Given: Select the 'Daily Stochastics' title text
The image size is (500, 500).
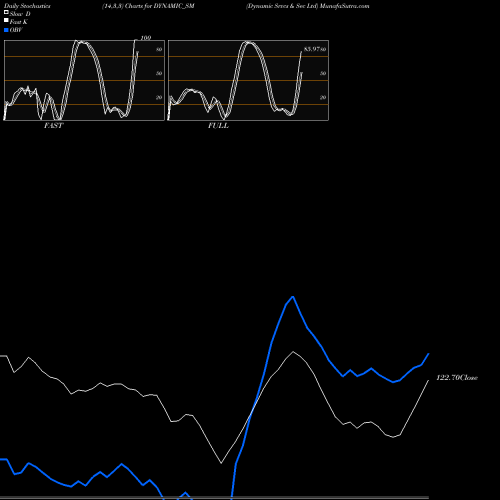Looking at the screenshot, I should 27,6.
